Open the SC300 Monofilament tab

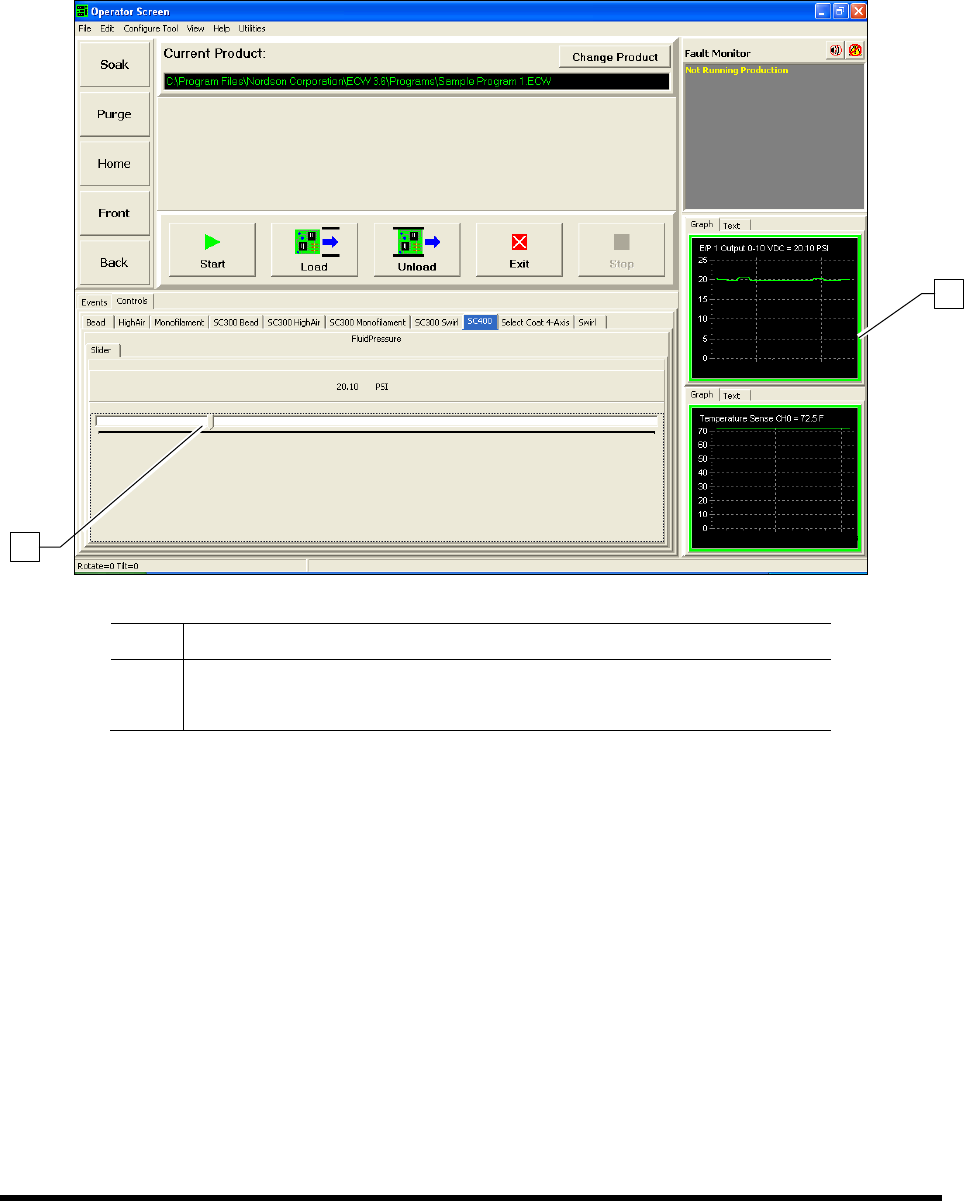[368, 322]
